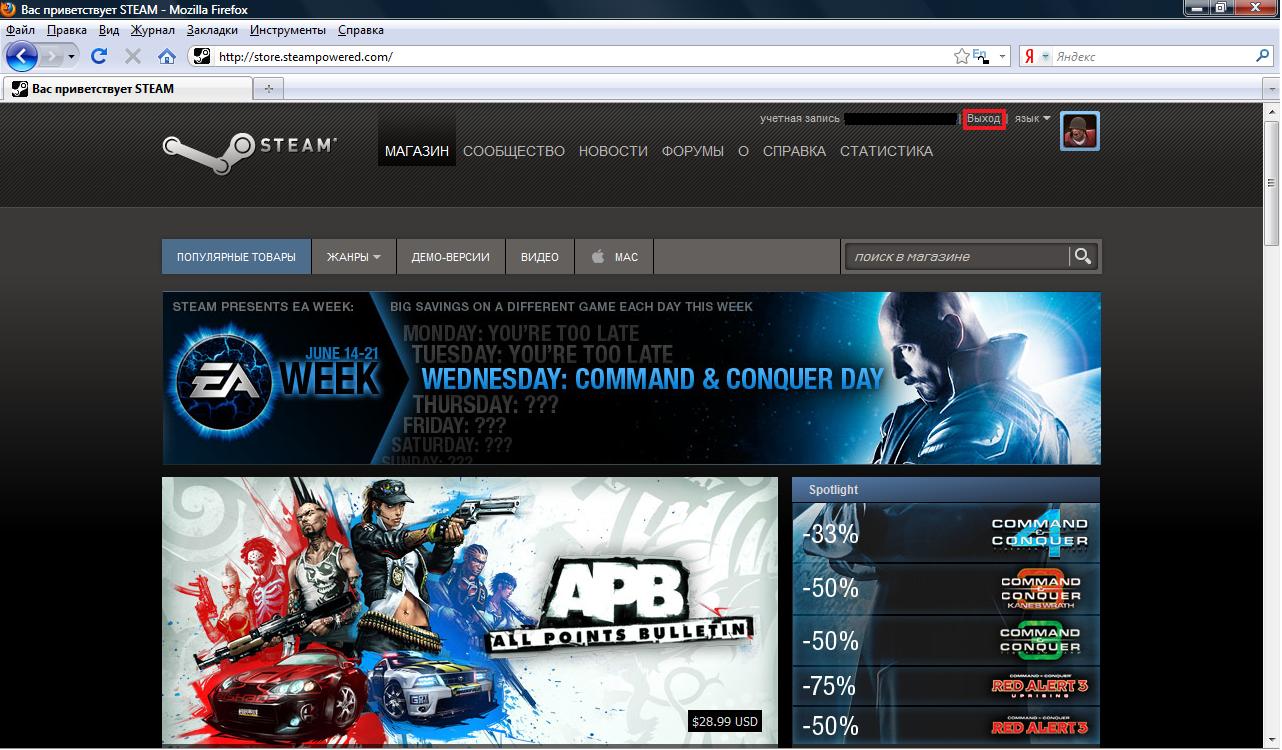Image resolution: width=1282 pixels, height=750 pixels.
Task: Click the home icon in the toolbar
Action: 167,56
